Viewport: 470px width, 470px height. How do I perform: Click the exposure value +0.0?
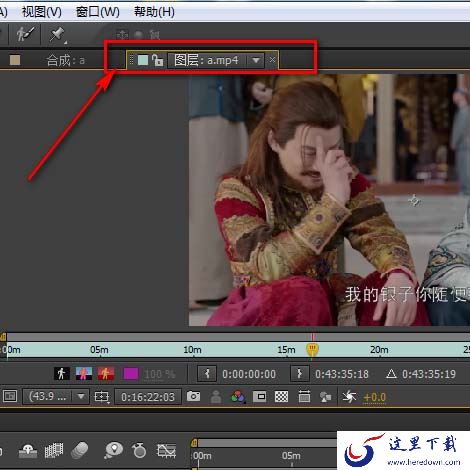click(x=375, y=397)
